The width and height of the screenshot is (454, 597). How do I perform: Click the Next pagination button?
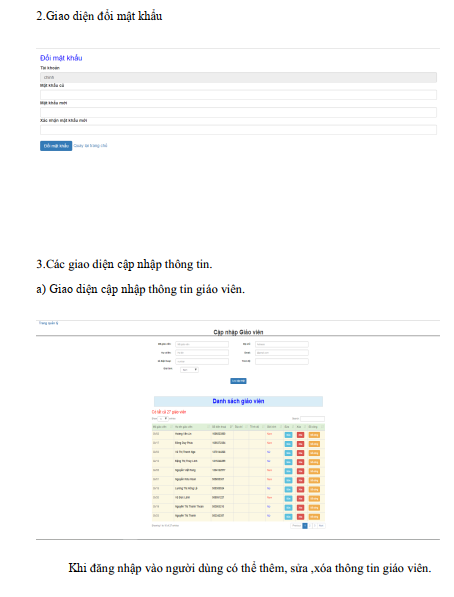coord(321,526)
